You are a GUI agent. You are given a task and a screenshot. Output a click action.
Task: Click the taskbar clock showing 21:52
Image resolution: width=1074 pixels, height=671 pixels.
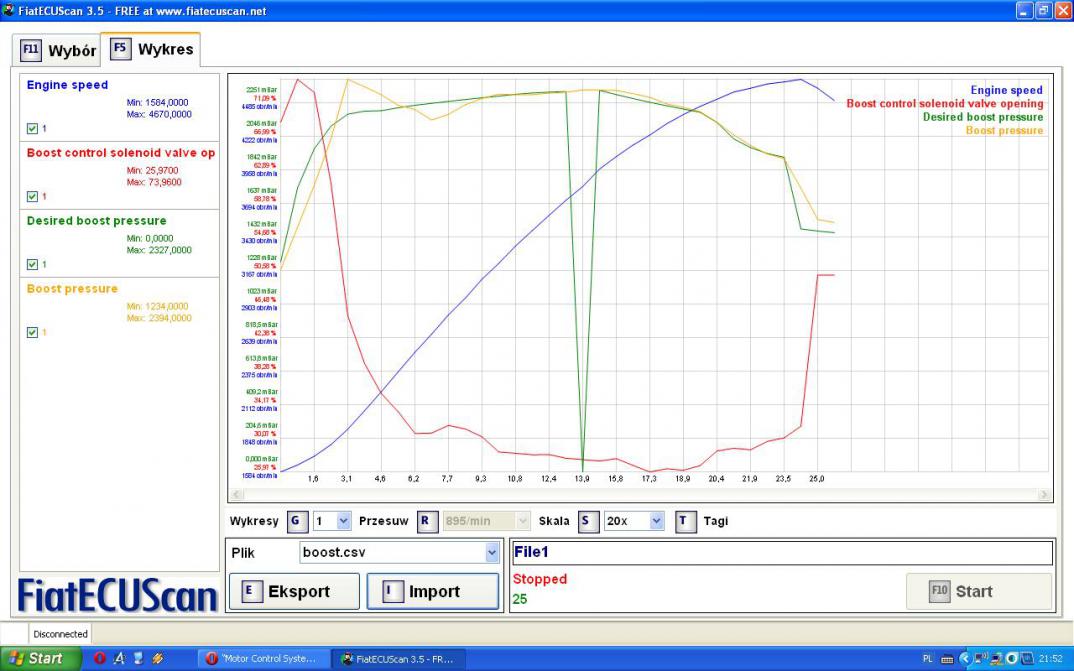click(x=1051, y=659)
